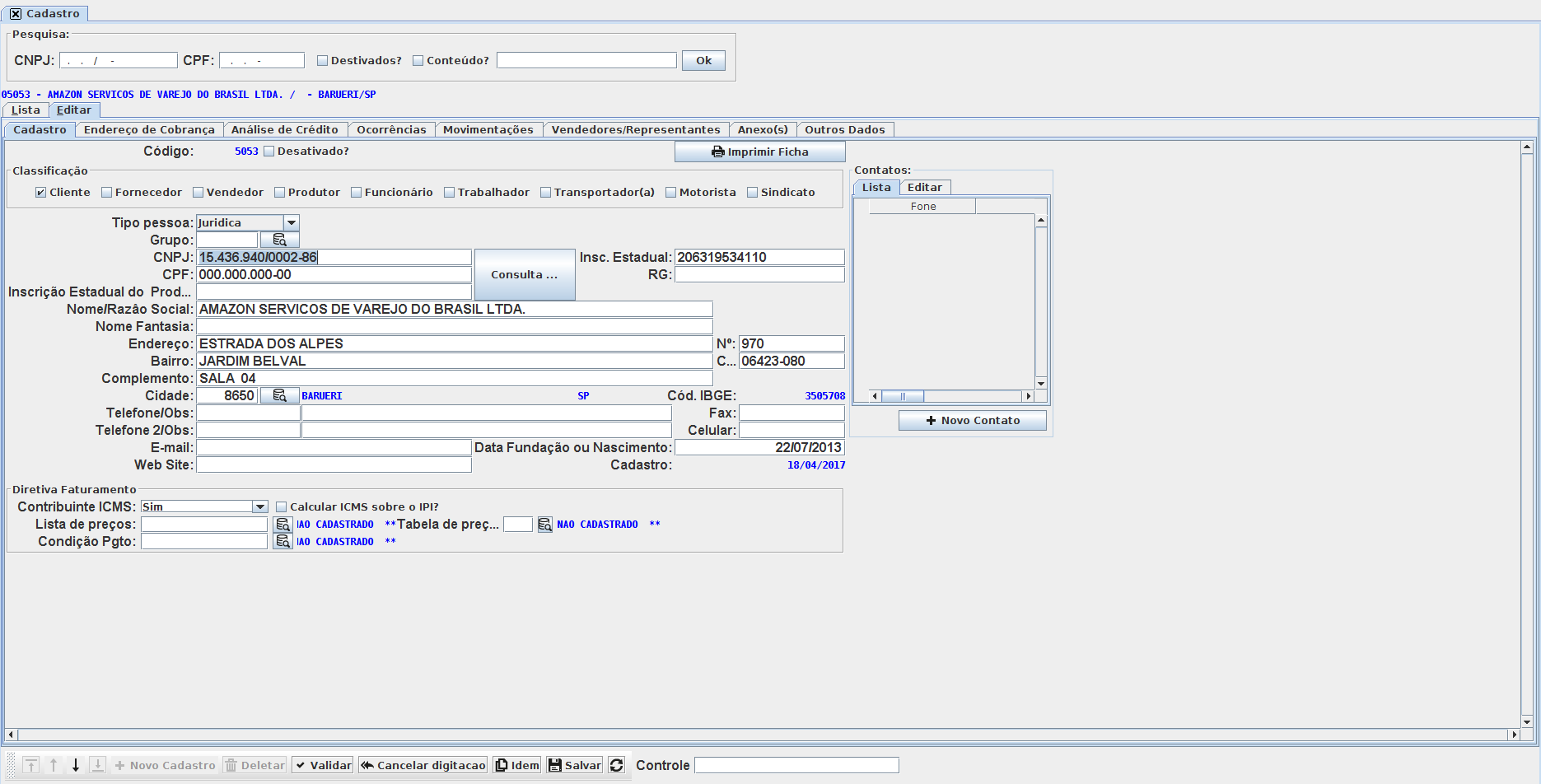Go to first record arrow icon
This screenshot has height=784, width=1541.
31,765
